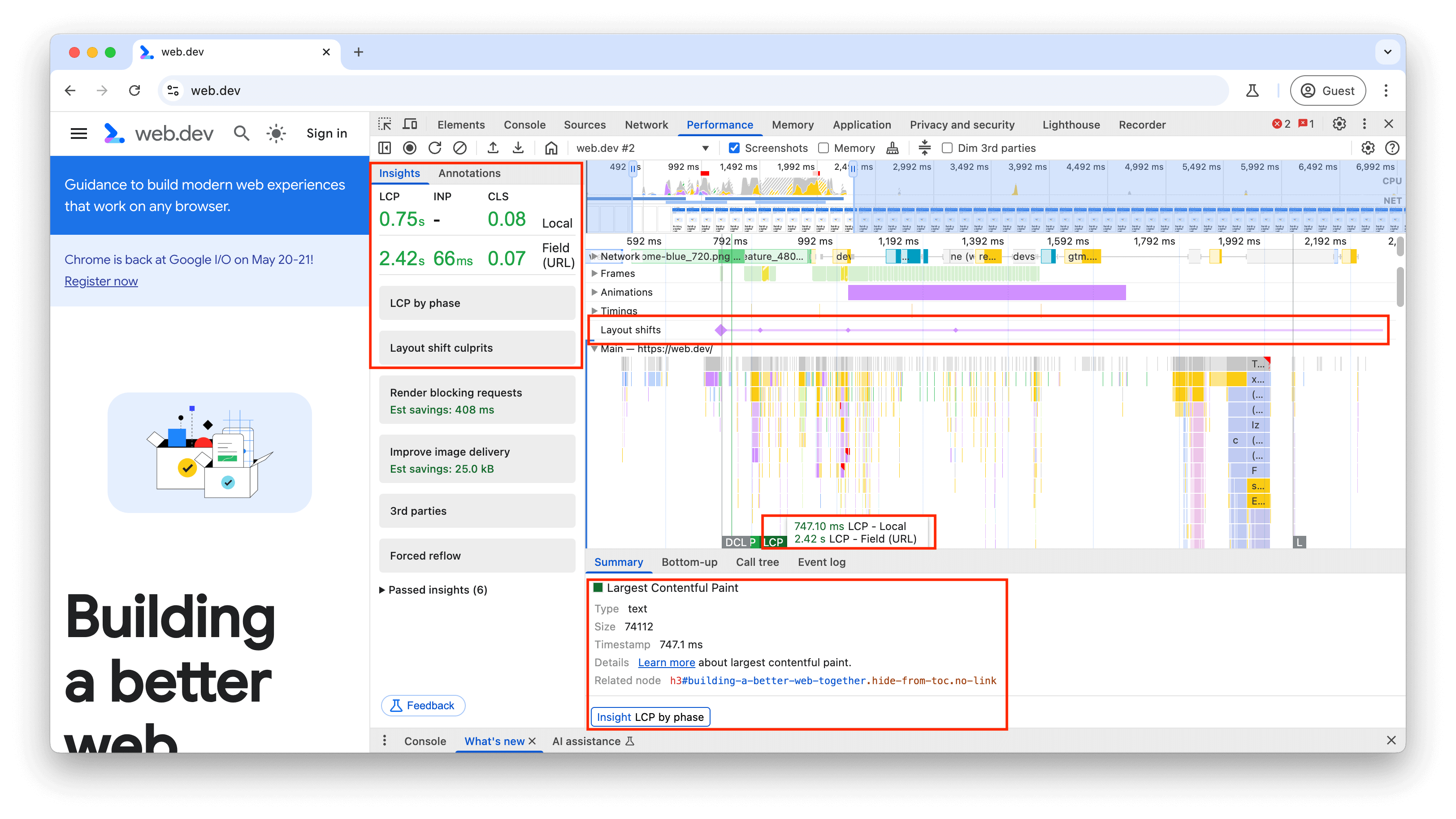The image size is (1456, 819).
Task: Toggle the Screenshots checkbox
Action: tap(735, 148)
